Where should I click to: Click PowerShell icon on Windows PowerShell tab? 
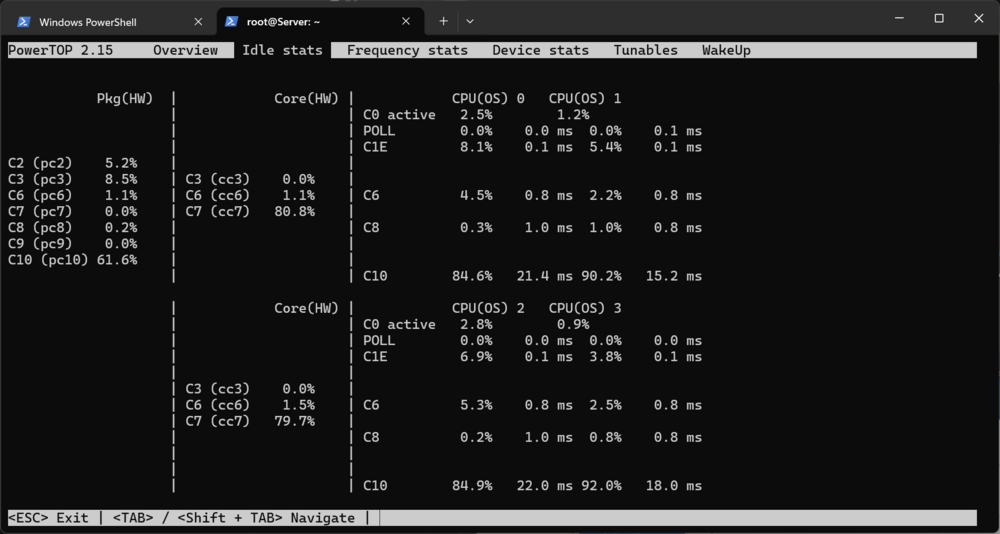tap(24, 22)
